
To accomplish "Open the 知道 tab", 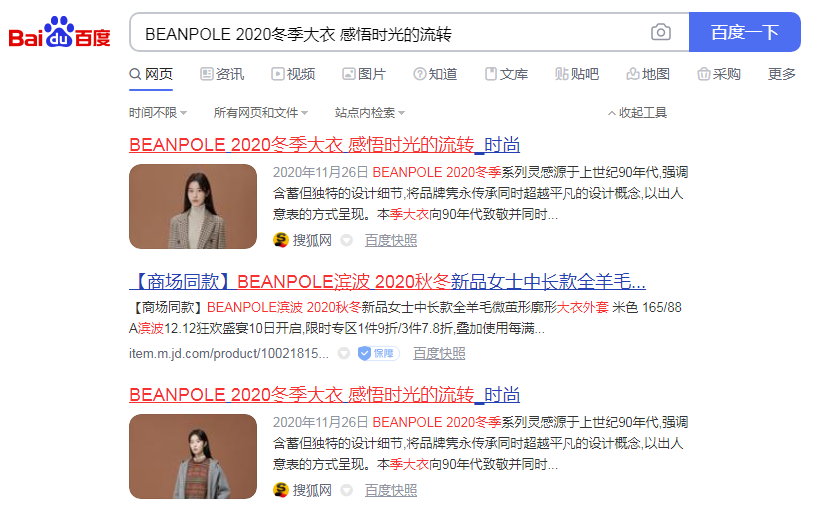I will pos(435,74).
